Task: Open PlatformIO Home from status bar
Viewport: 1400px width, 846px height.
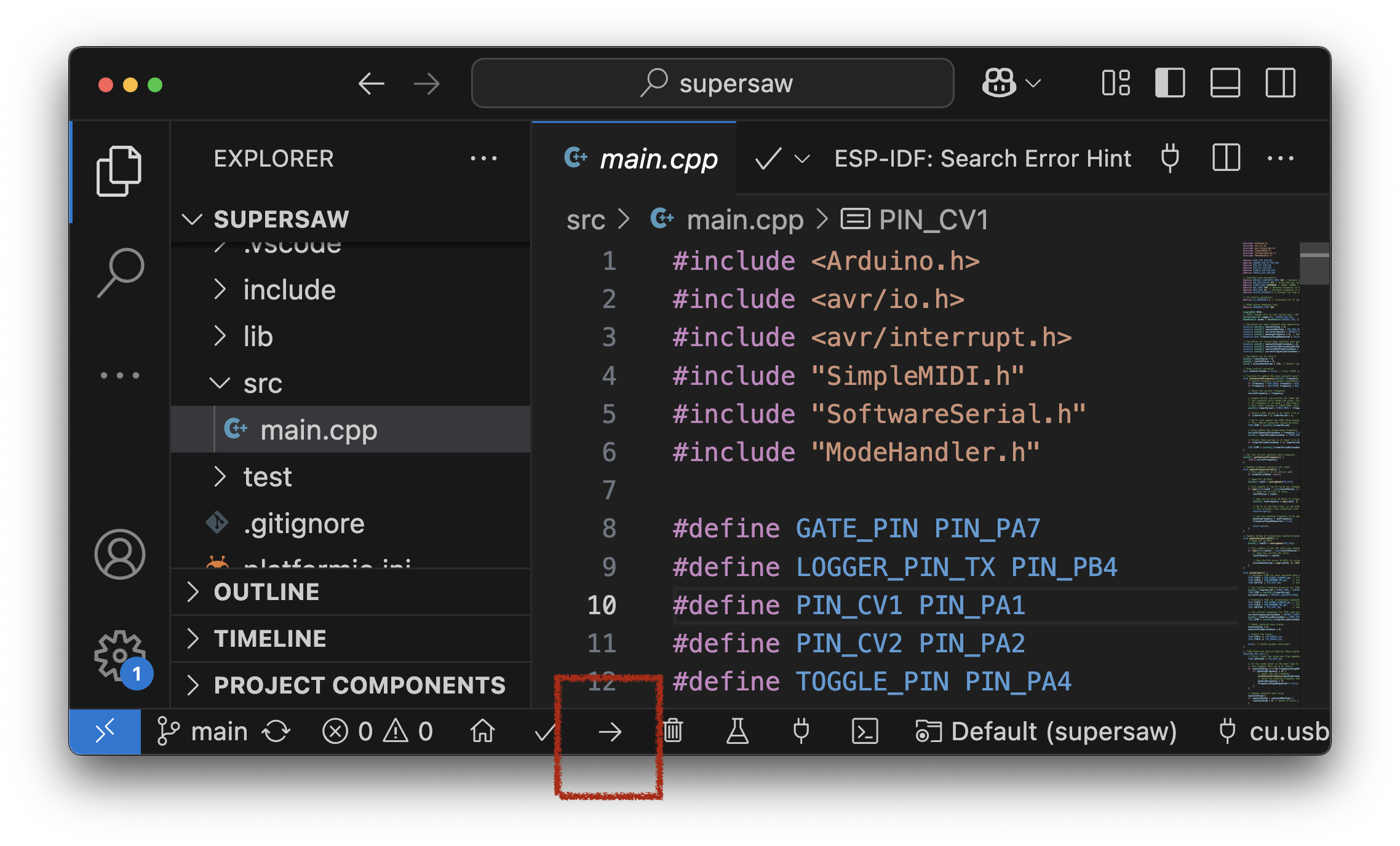Action: (x=483, y=731)
